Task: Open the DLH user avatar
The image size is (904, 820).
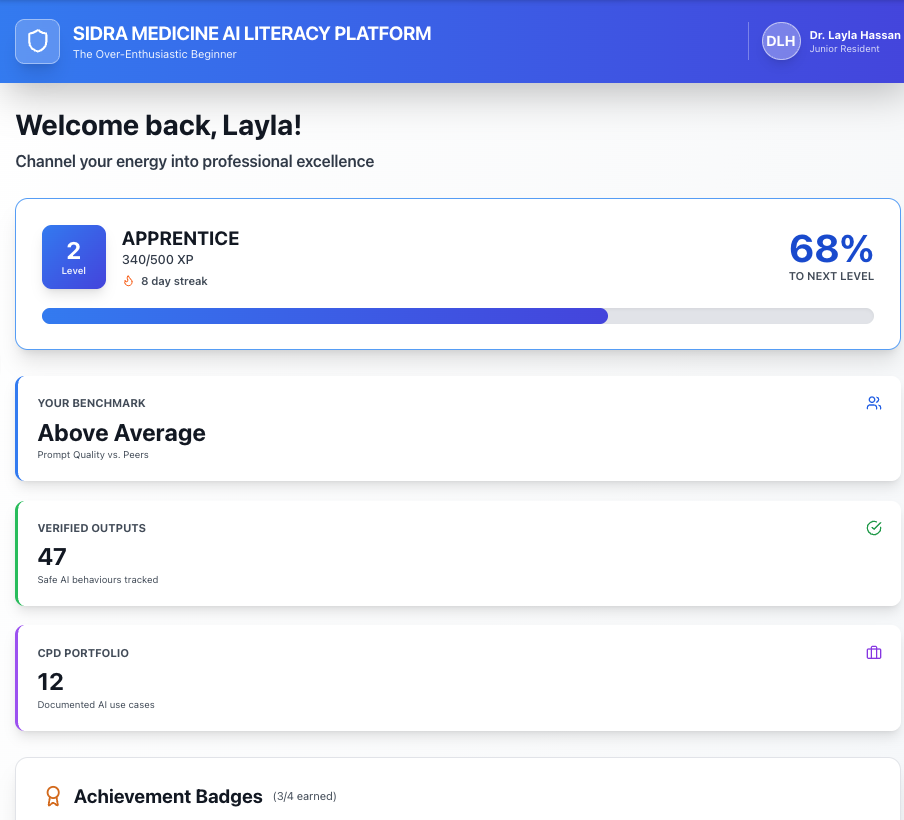Action: tap(781, 41)
